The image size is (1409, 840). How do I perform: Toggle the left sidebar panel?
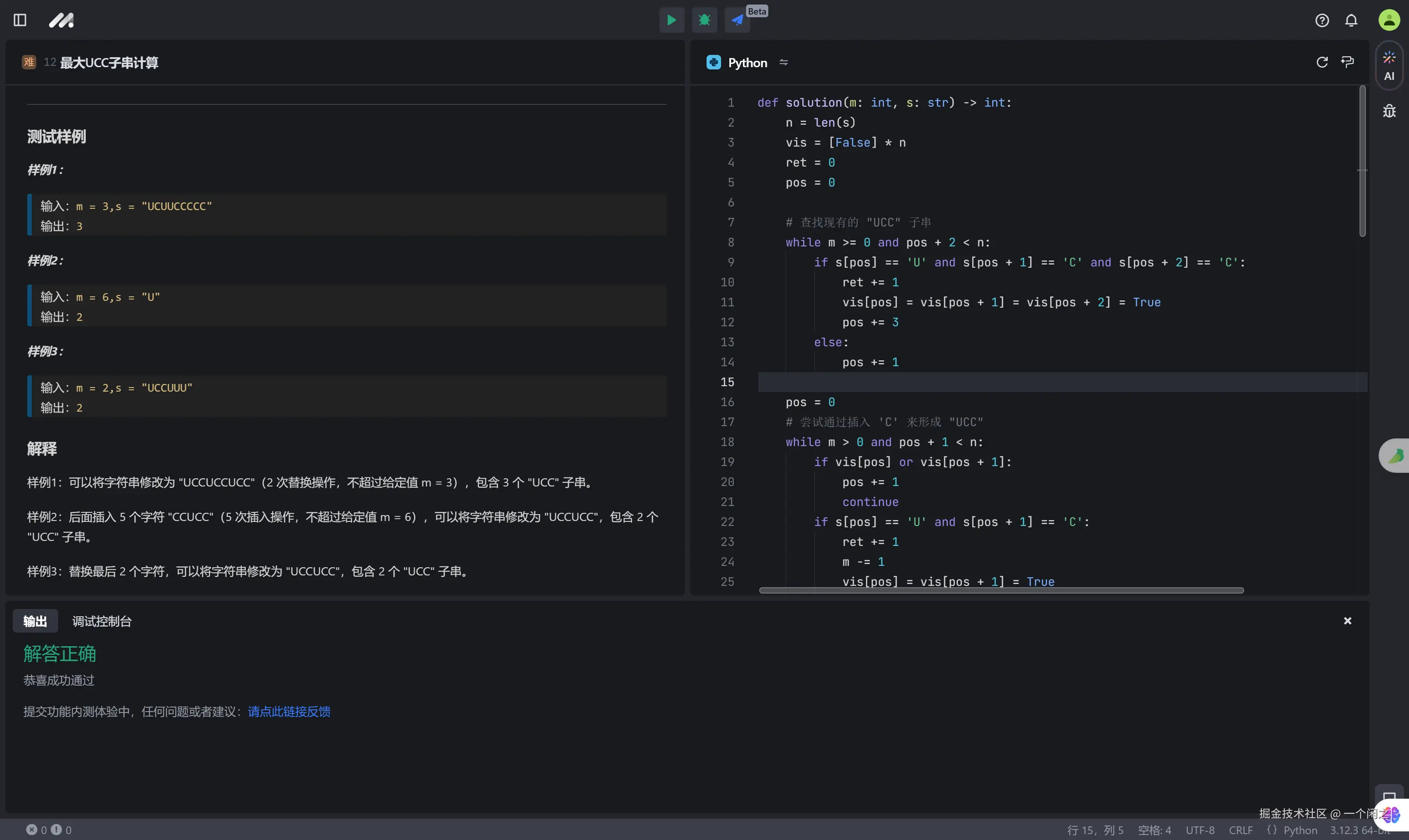(x=20, y=20)
